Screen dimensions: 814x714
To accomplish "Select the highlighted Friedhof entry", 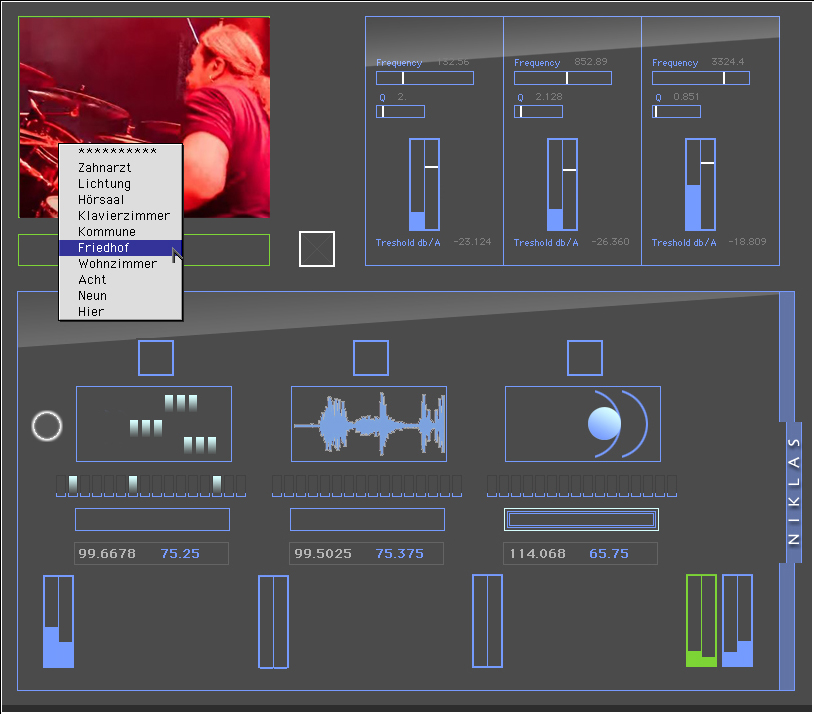I will (120, 248).
